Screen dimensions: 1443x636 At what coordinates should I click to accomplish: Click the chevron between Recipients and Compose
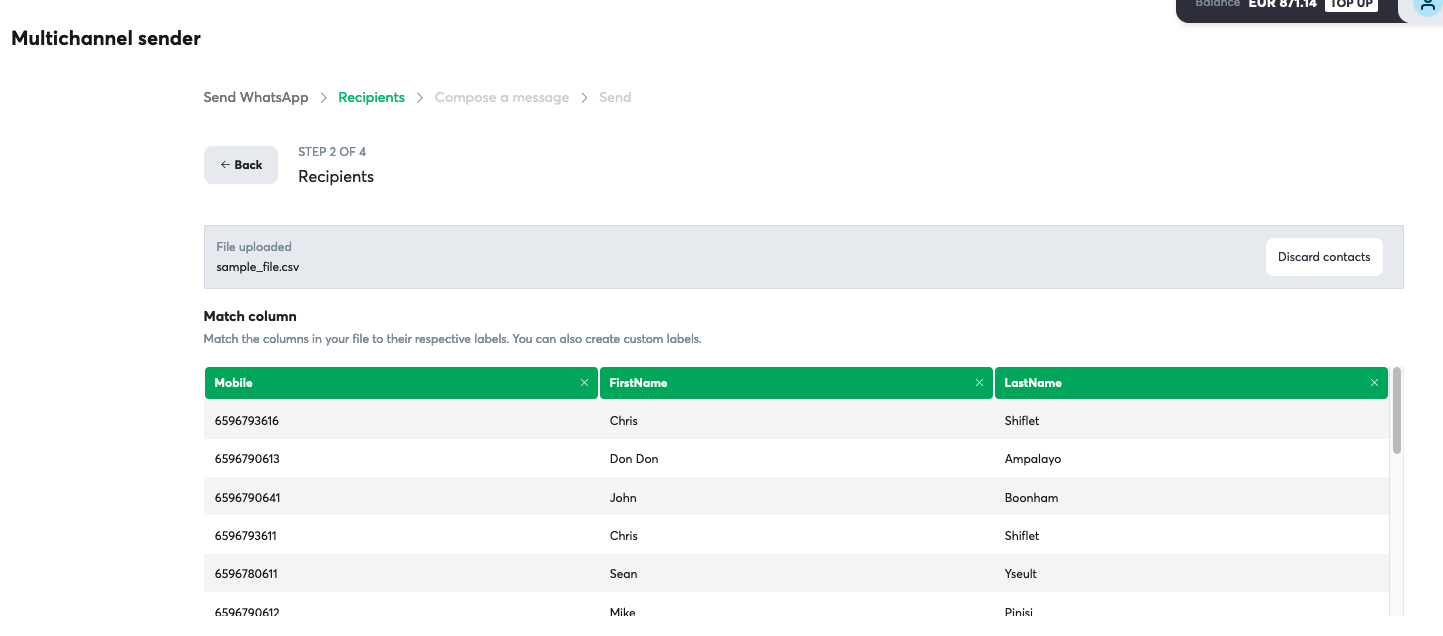tap(419, 97)
